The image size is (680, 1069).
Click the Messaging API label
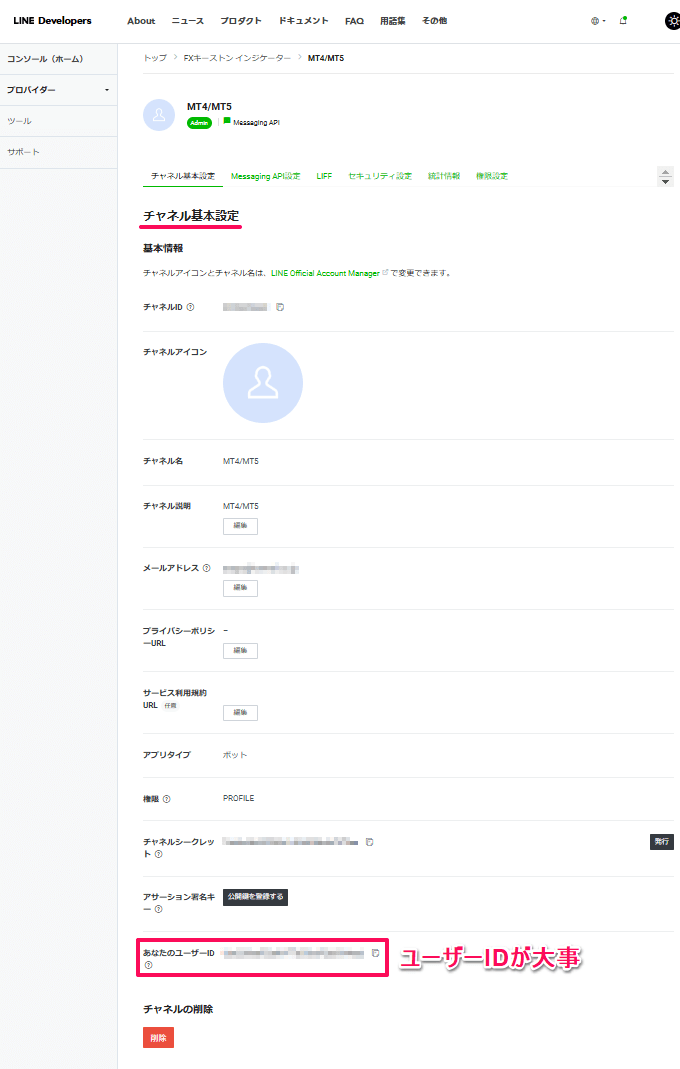(x=256, y=123)
